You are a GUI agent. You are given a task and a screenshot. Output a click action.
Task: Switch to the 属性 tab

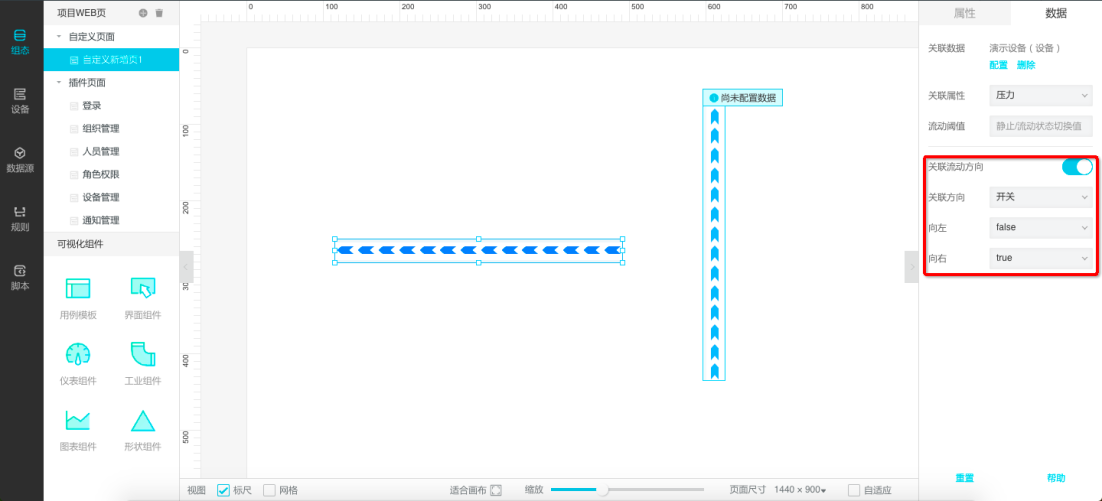[964, 13]
